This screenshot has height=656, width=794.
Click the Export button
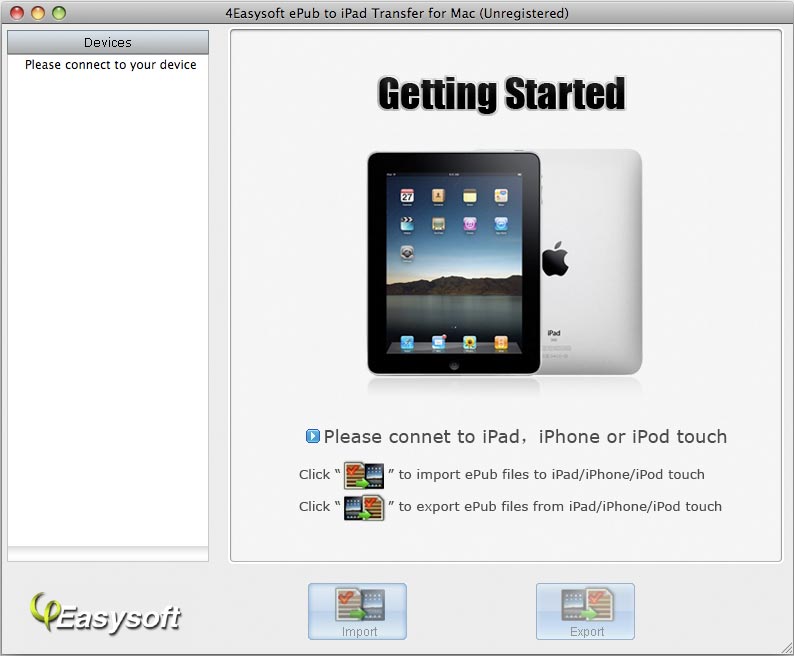coord(585,611)
